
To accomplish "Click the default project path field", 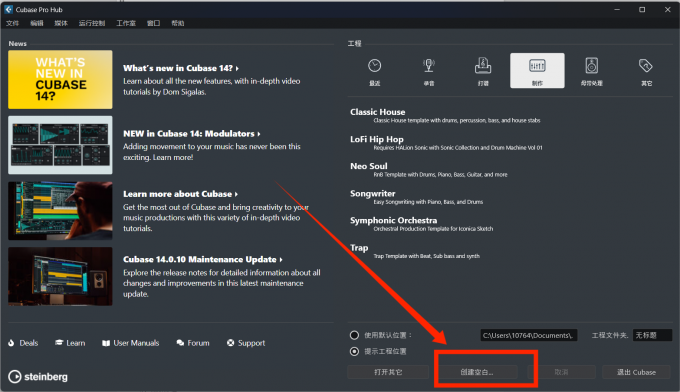I will click(529, 335).
